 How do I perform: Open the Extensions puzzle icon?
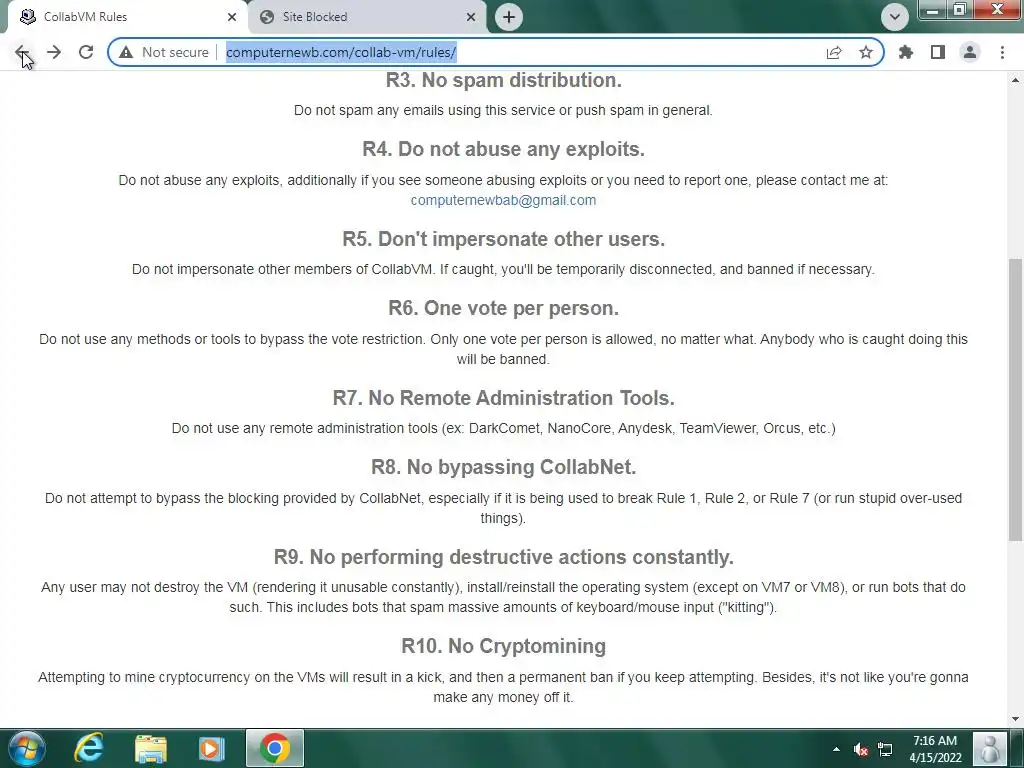(x=906, y=52)
